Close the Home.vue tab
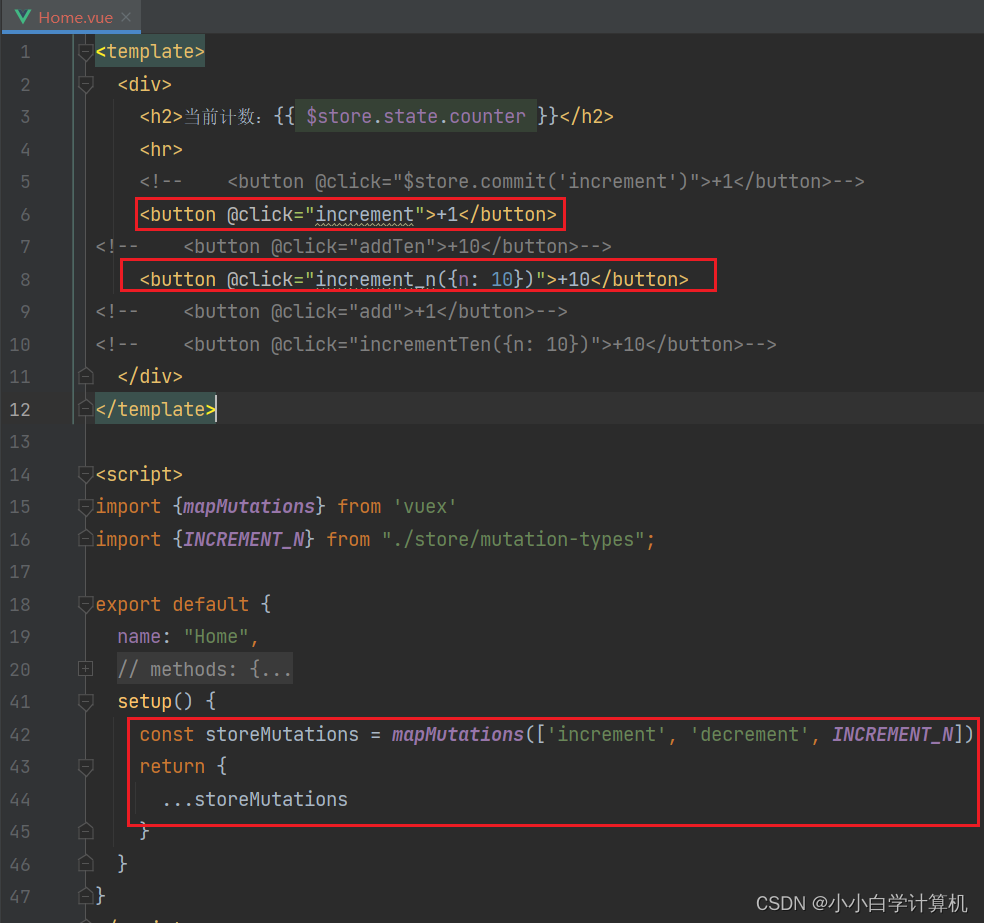 [x=126, y=17]
